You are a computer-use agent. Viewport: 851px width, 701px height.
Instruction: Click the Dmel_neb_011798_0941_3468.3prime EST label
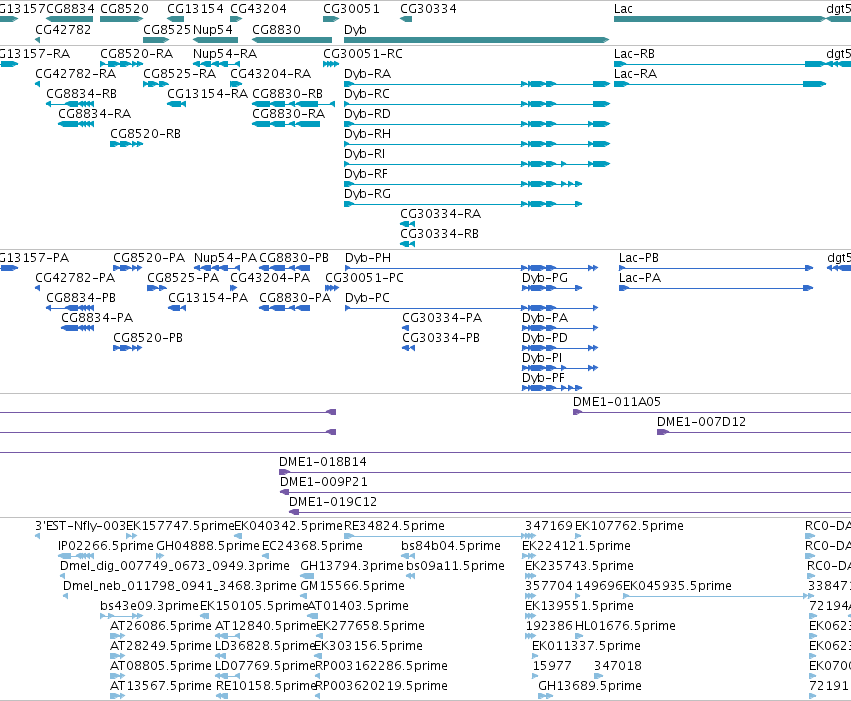click(x=180, y=587)
